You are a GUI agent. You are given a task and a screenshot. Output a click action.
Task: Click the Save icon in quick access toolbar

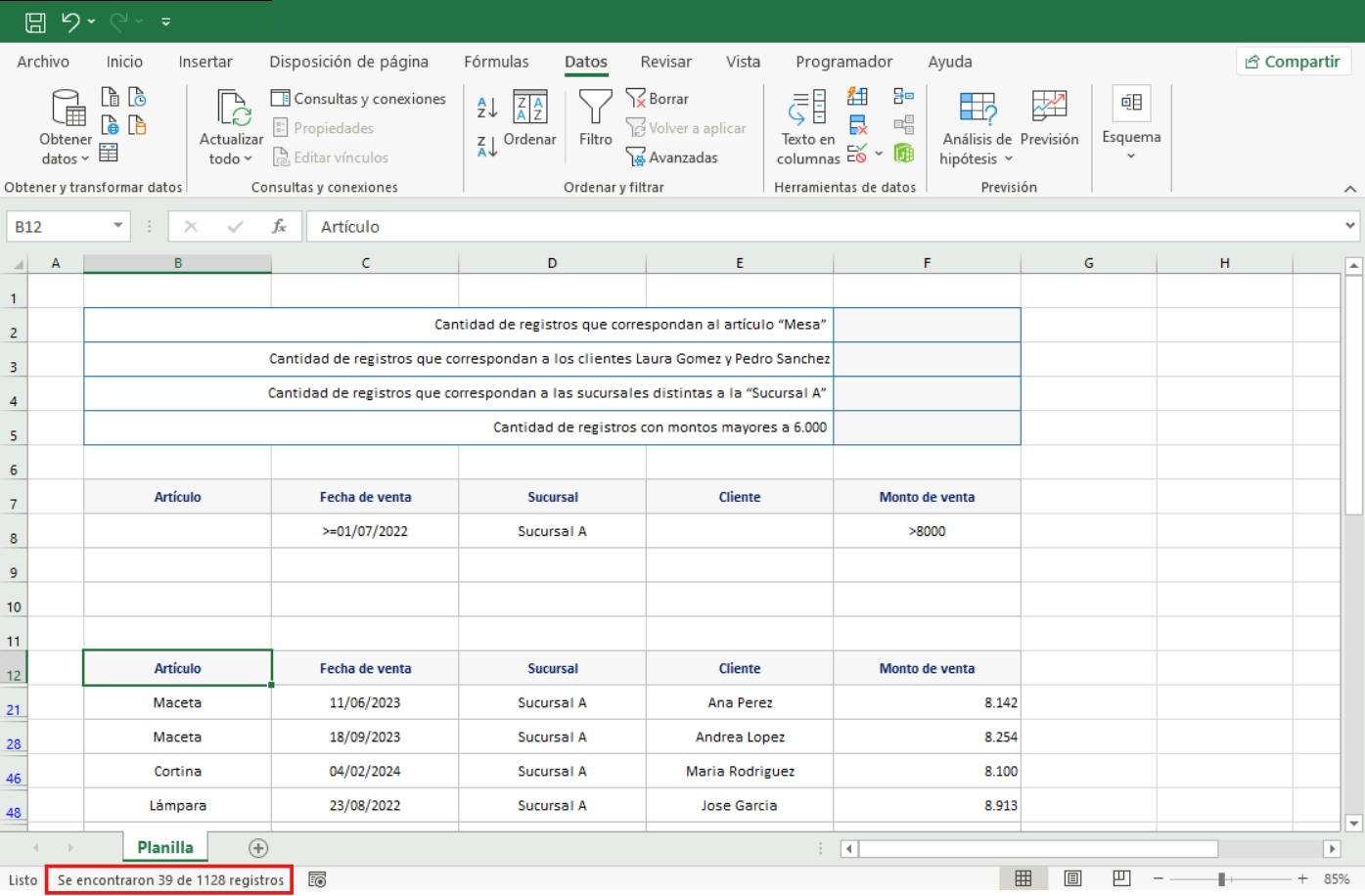point(35,22)
